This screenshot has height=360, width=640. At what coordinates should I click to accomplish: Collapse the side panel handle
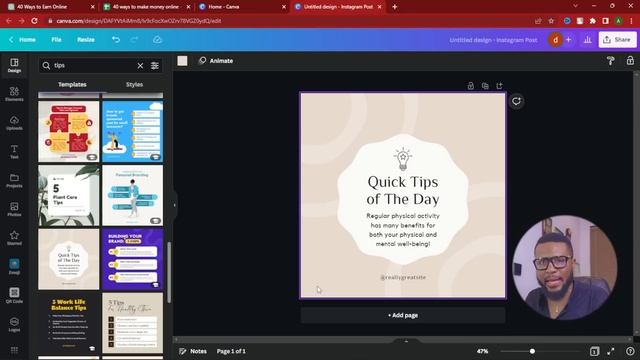click(175, 205)
